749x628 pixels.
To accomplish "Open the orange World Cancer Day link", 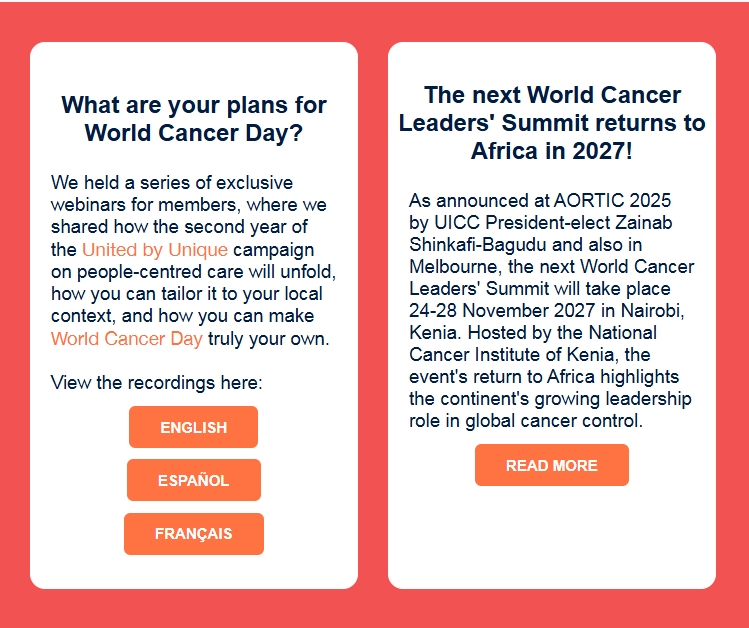I will (x=126, y=338).
